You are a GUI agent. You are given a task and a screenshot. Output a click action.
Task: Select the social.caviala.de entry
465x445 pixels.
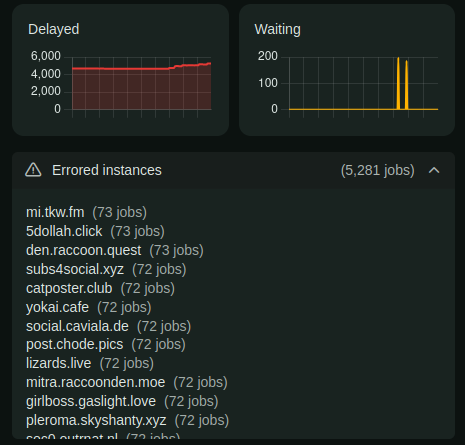coord(77,326)
